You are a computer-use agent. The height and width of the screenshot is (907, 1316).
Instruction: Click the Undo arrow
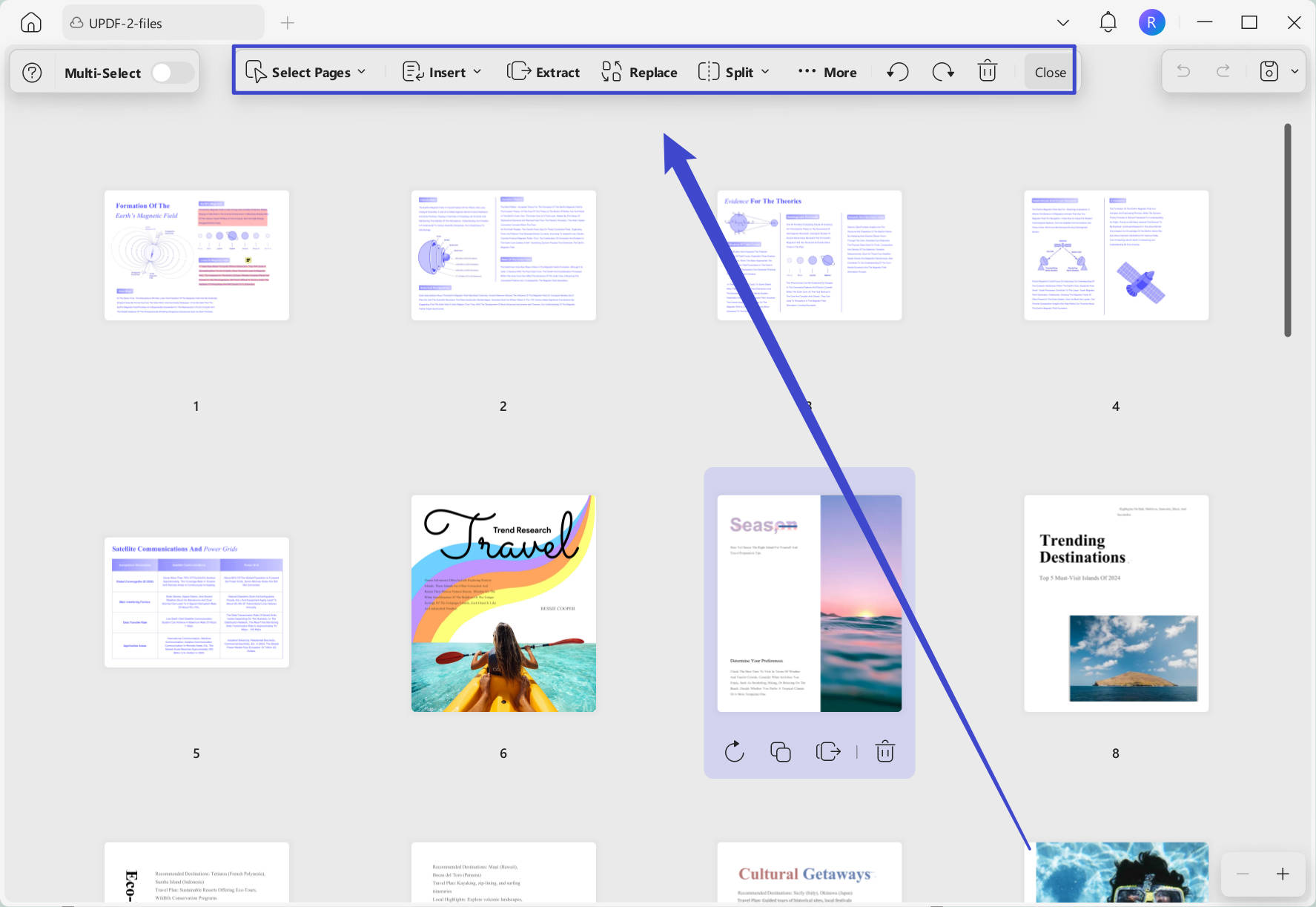pos(1183,71)
